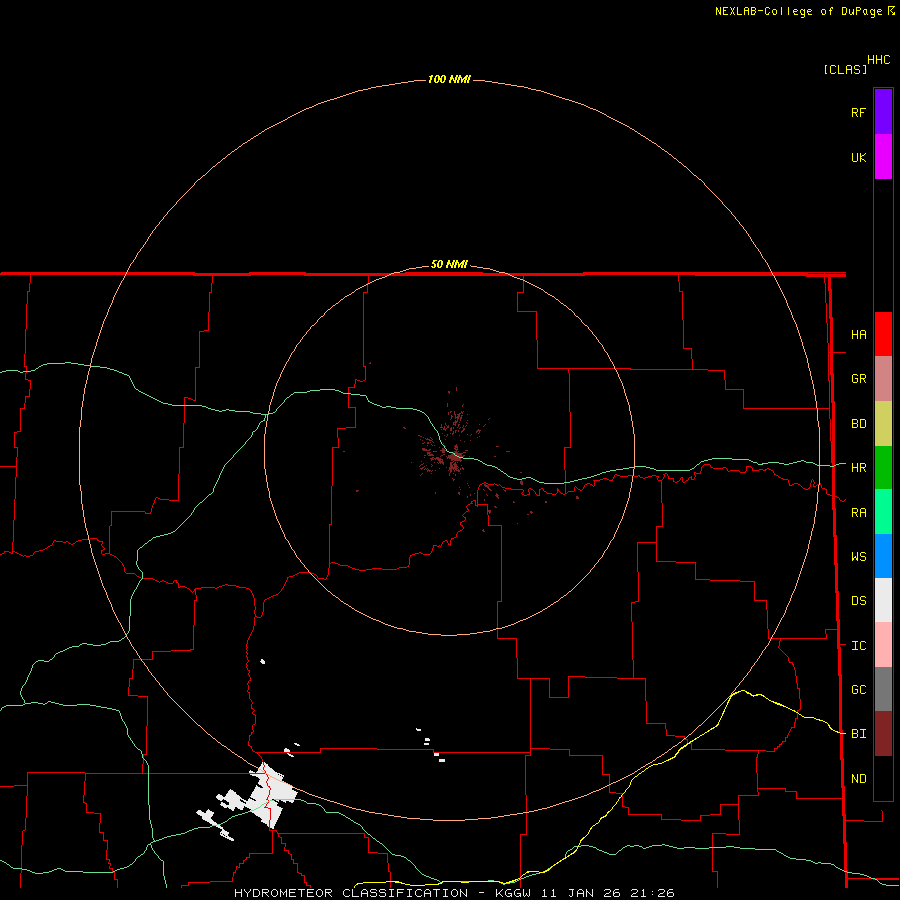The width and height of the screenshot is (900, 900).
Task: Click the HHC product label
Action: pos(879,60)
